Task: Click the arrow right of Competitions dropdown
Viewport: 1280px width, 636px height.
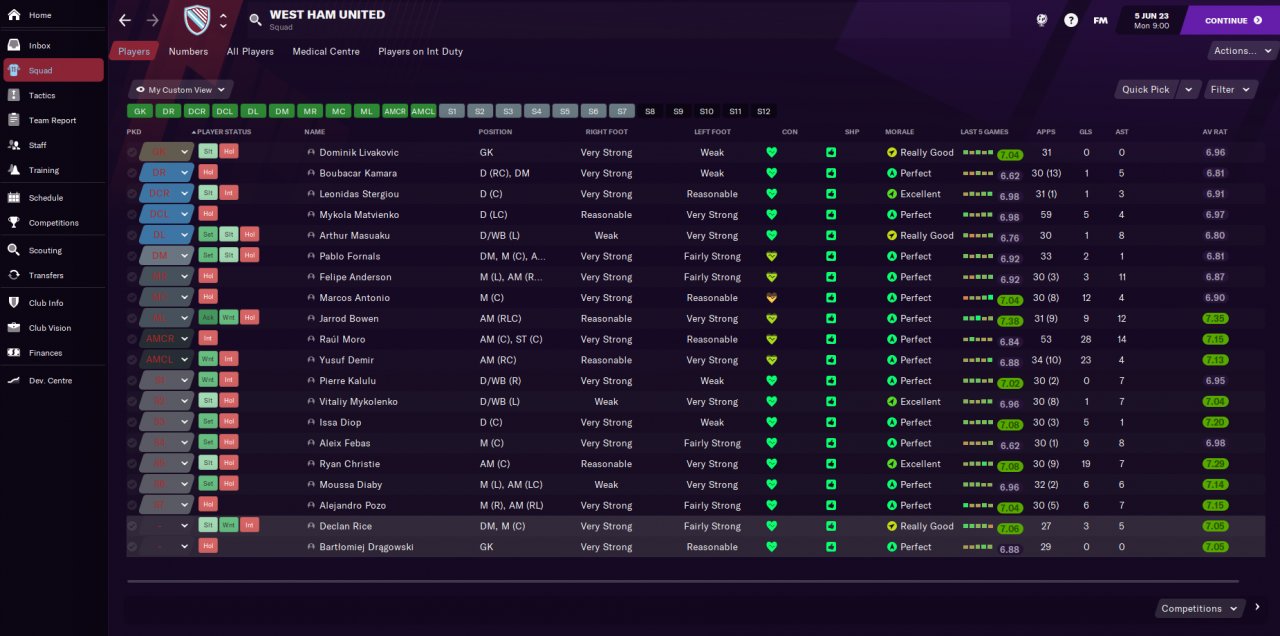Action: pyautogui.click(x=1257, y=607)
